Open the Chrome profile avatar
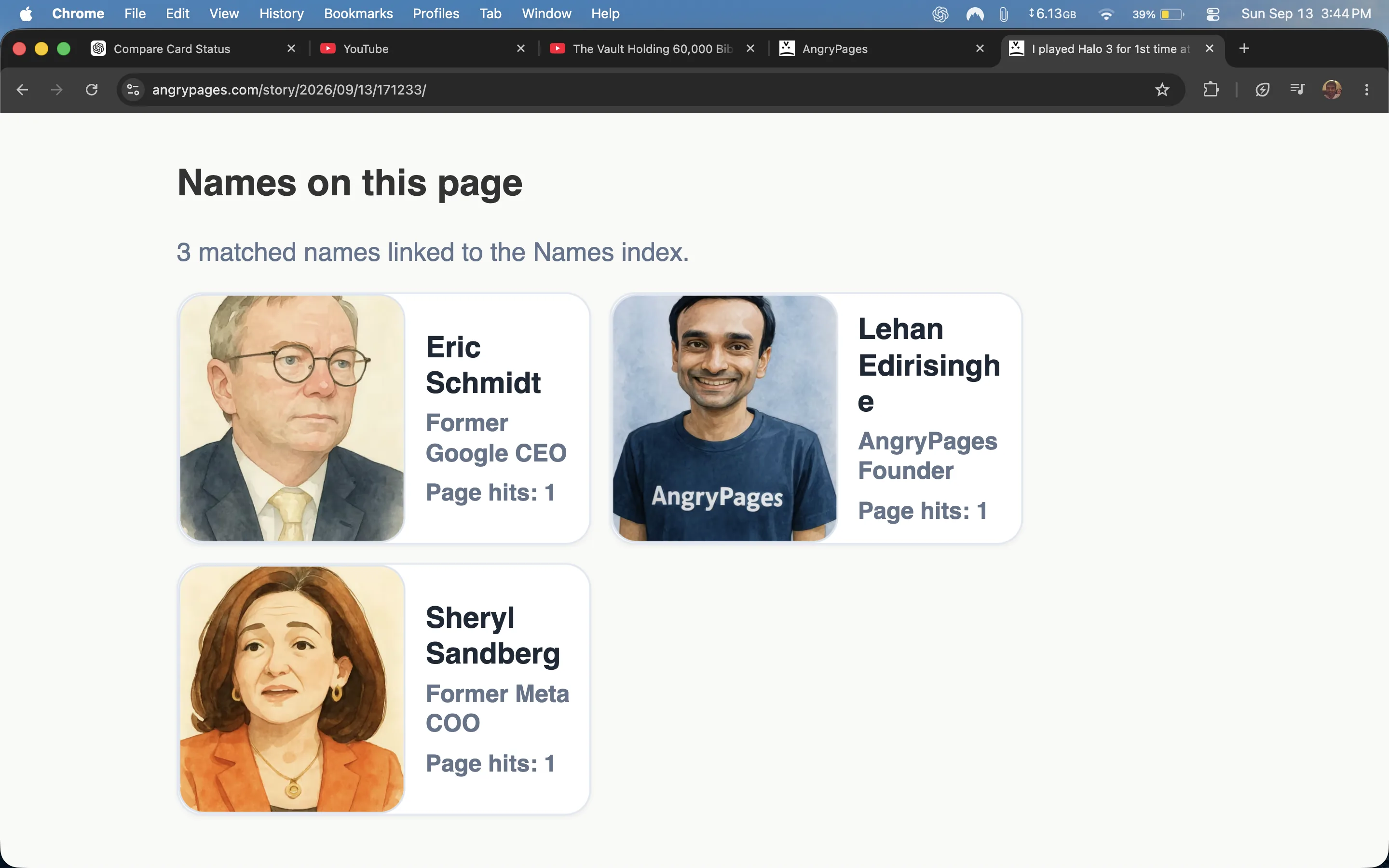 pos(1332,90)
